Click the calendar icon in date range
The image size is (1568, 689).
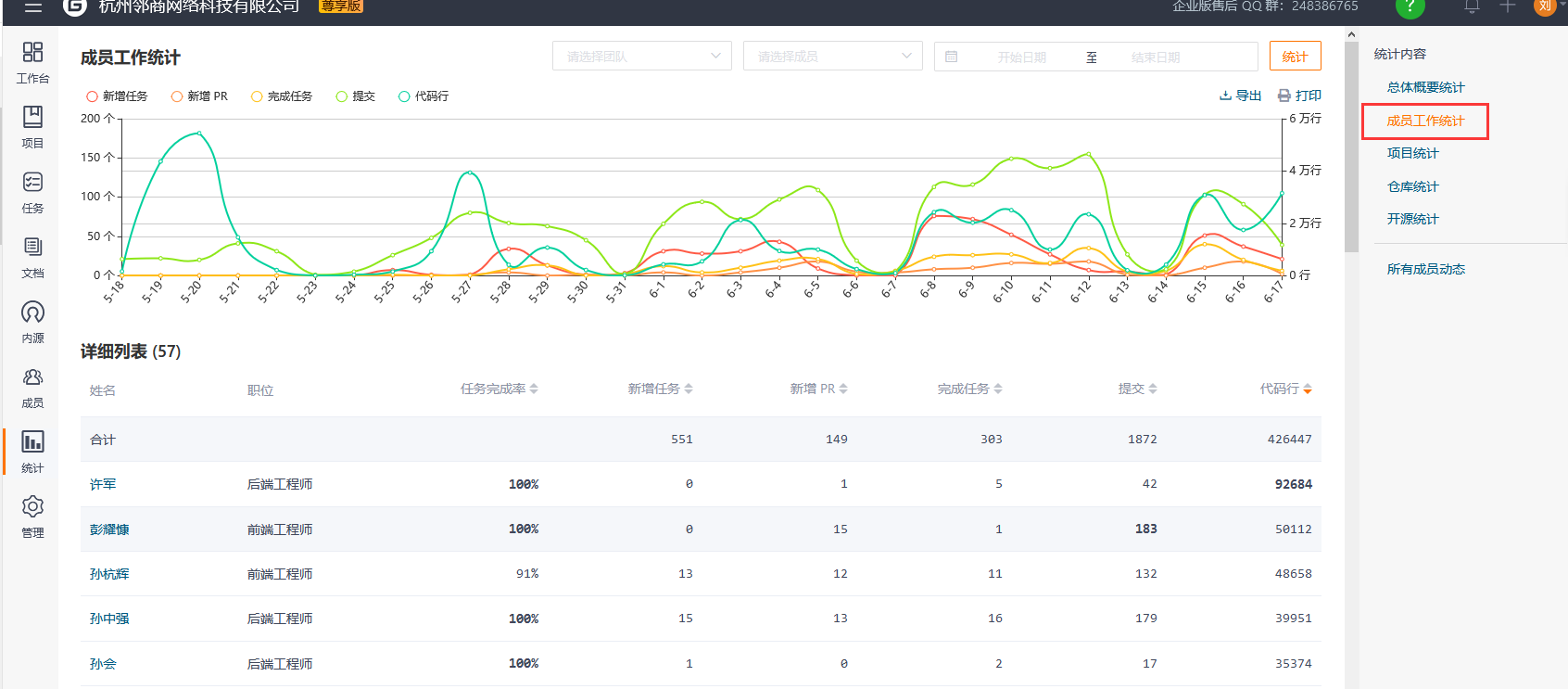coord(951,57)
